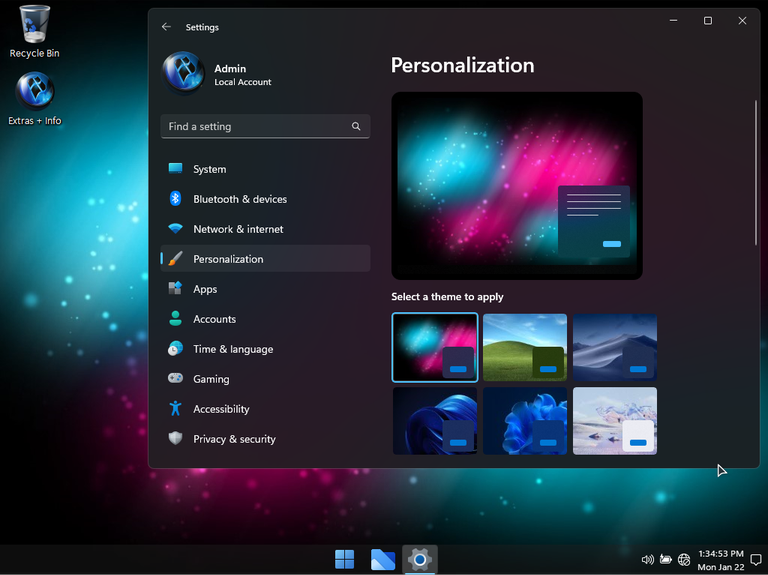The width and height of the screenshot is (768, 575).
Task: Open File Explorer from the taskbar
Action: 382,559
